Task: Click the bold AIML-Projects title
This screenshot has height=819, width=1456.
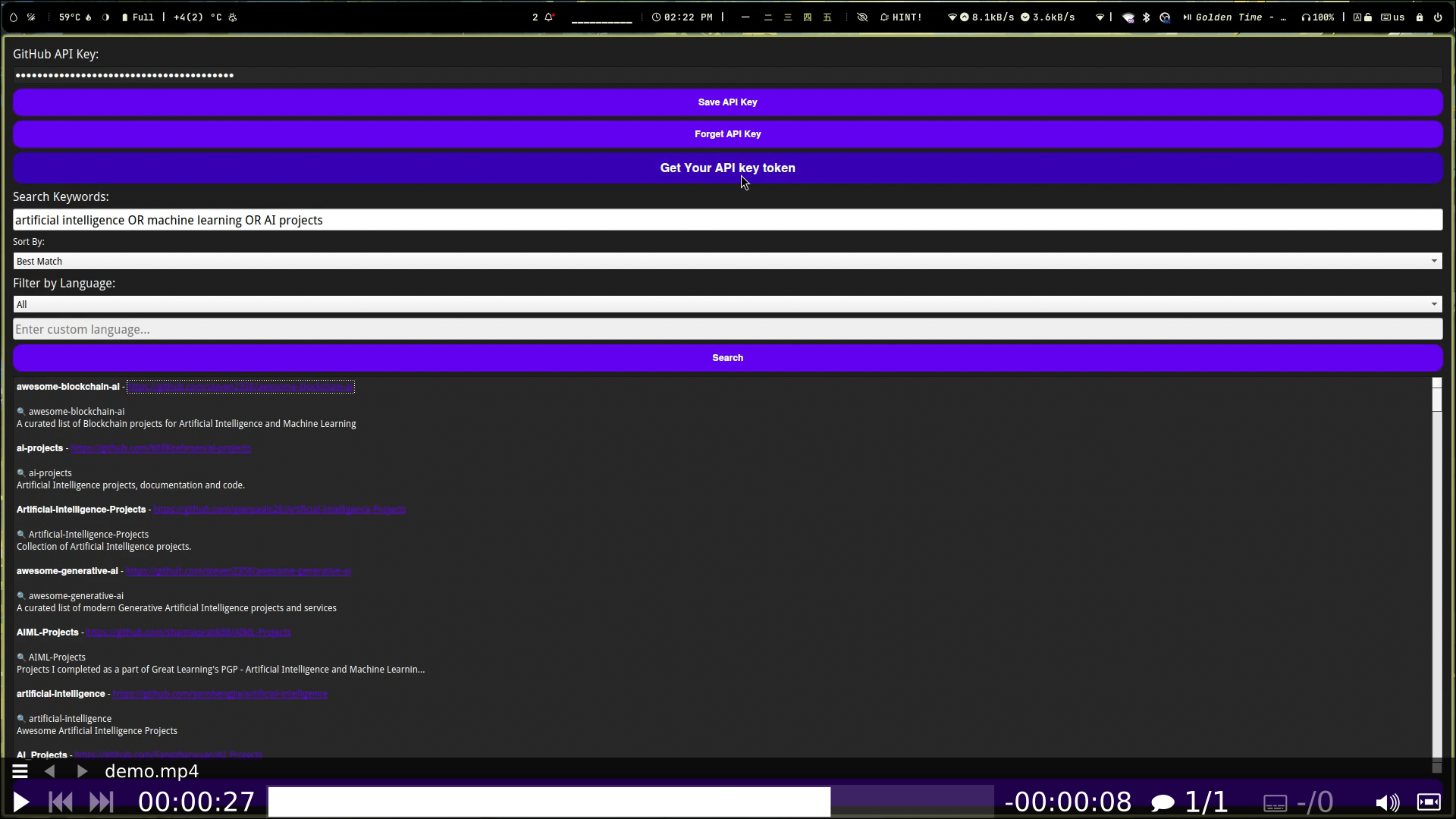Action: click(48, 632)
